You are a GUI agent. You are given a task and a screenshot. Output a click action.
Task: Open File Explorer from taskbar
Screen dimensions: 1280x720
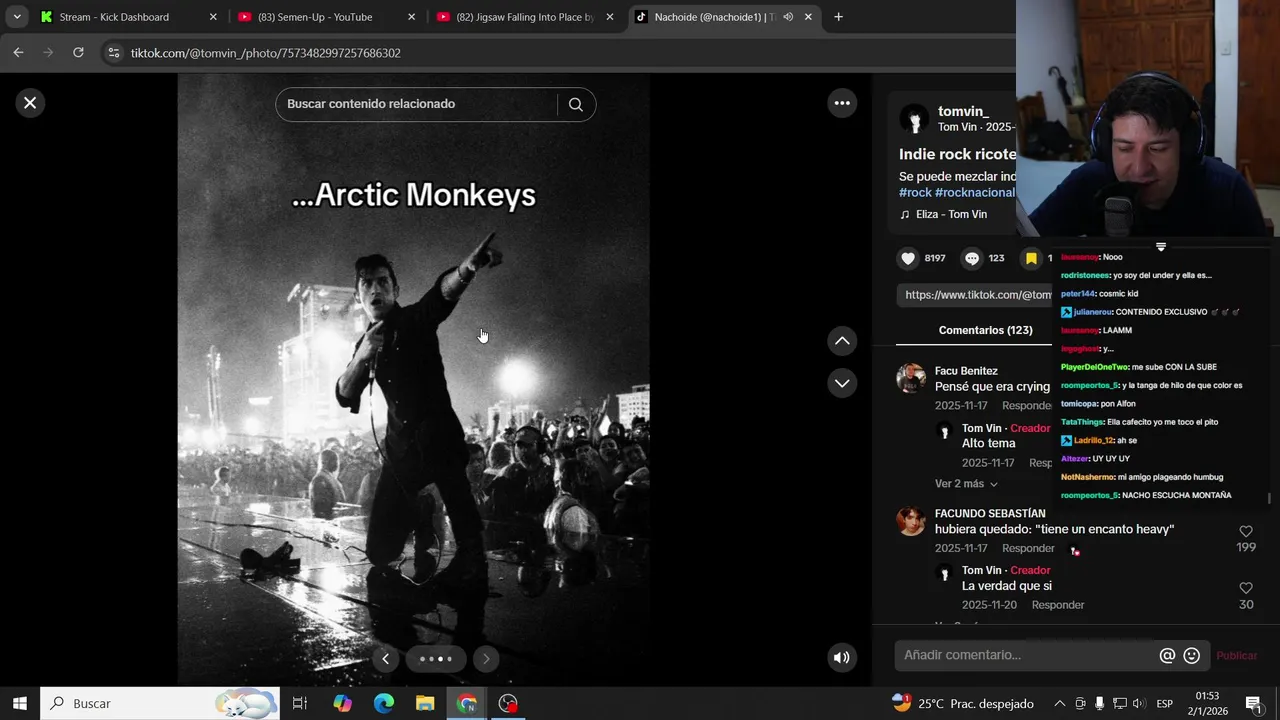[x=425, y=703]
